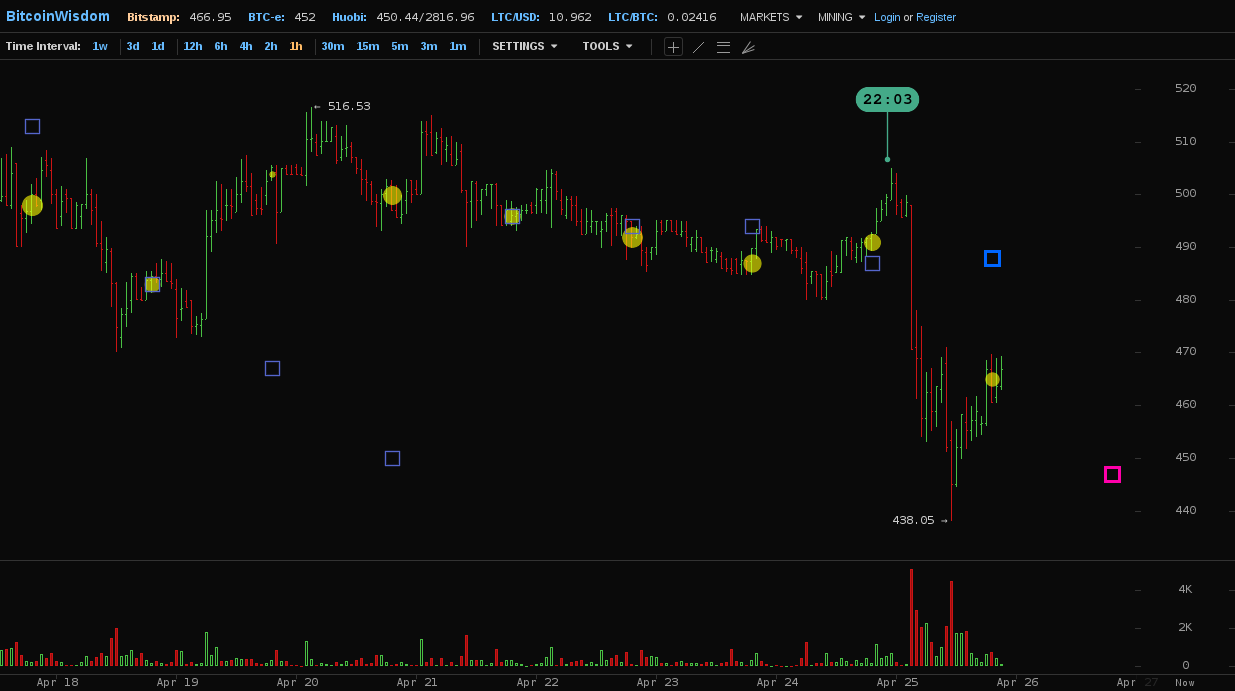Select the horizontal lines drawing tool

coord(723,47)
